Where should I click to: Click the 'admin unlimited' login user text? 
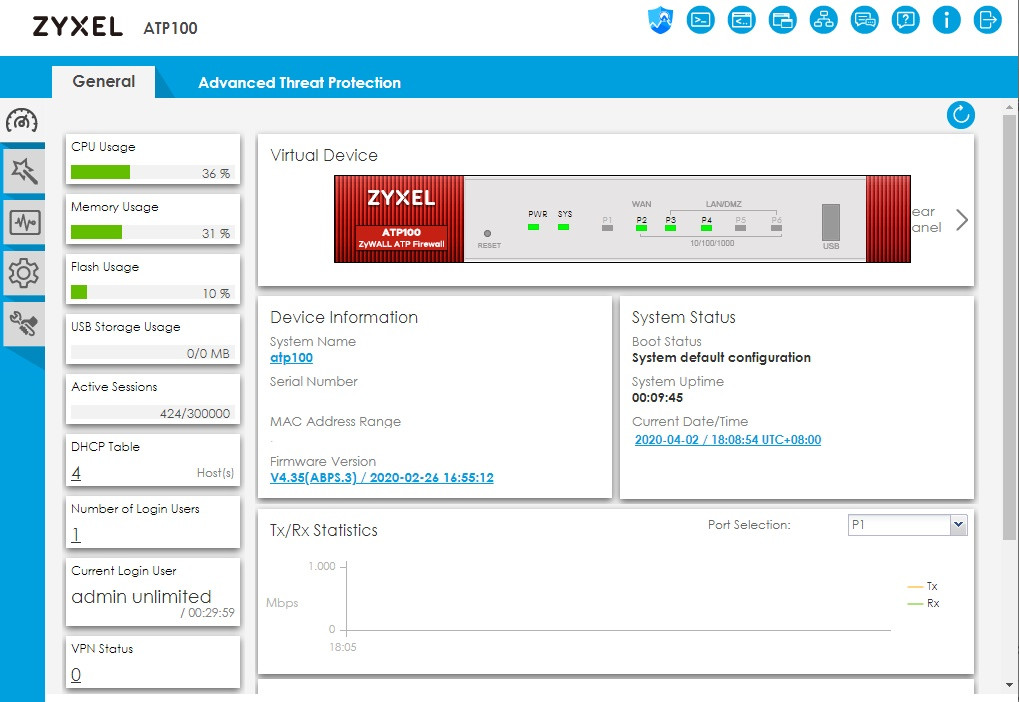tap(142, 597)
